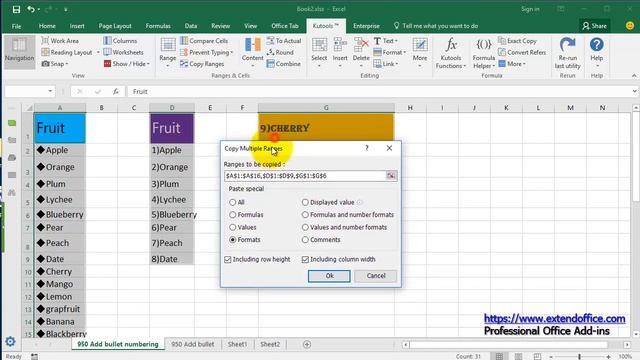Open the Columns visibility tool
Image resolution: width=640 pixels, height=360 pixels.
[120, 40]
